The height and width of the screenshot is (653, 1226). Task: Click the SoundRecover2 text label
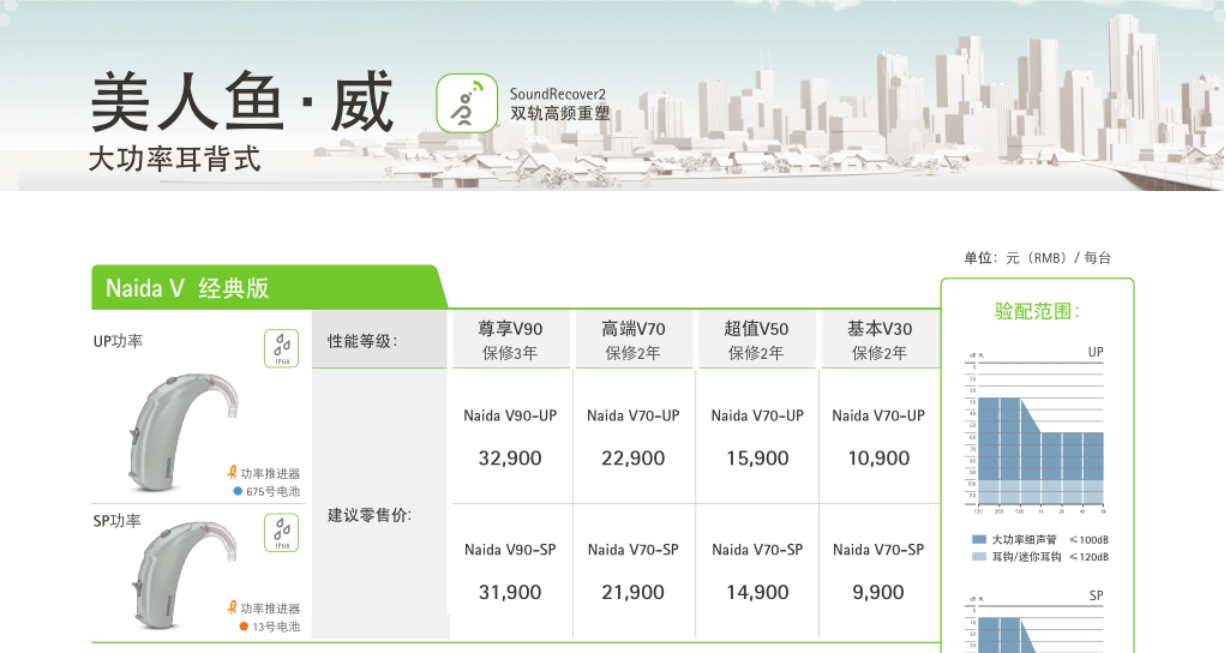click(x=559, y=94)
